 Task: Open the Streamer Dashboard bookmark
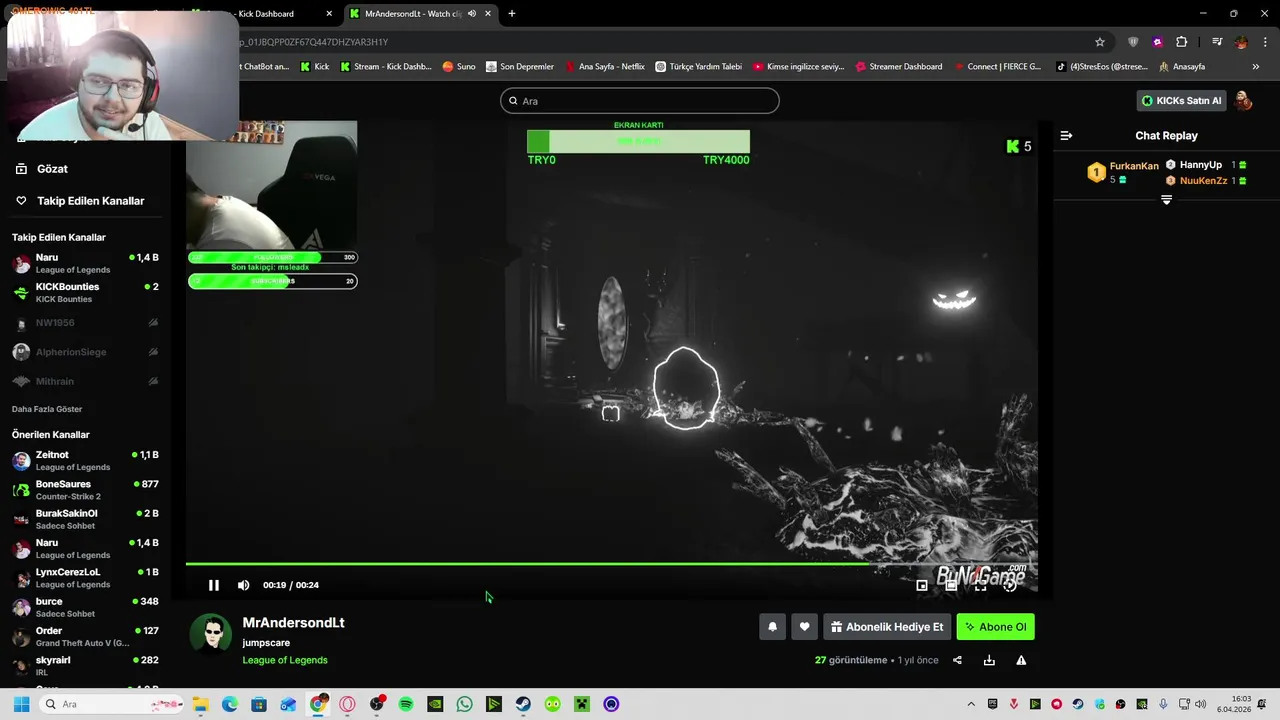(x=899, y=67)
